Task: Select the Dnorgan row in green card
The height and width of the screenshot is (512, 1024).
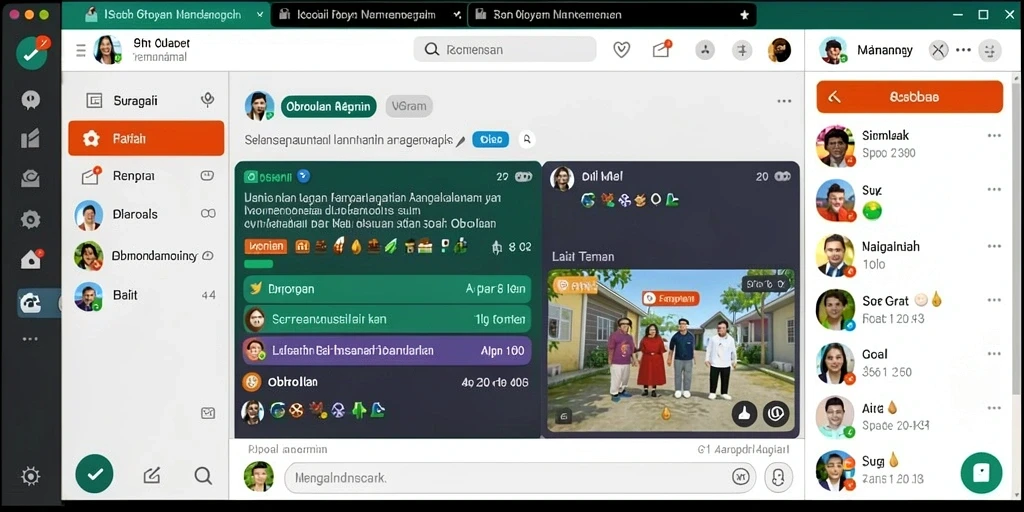Action: coord(387,289)
